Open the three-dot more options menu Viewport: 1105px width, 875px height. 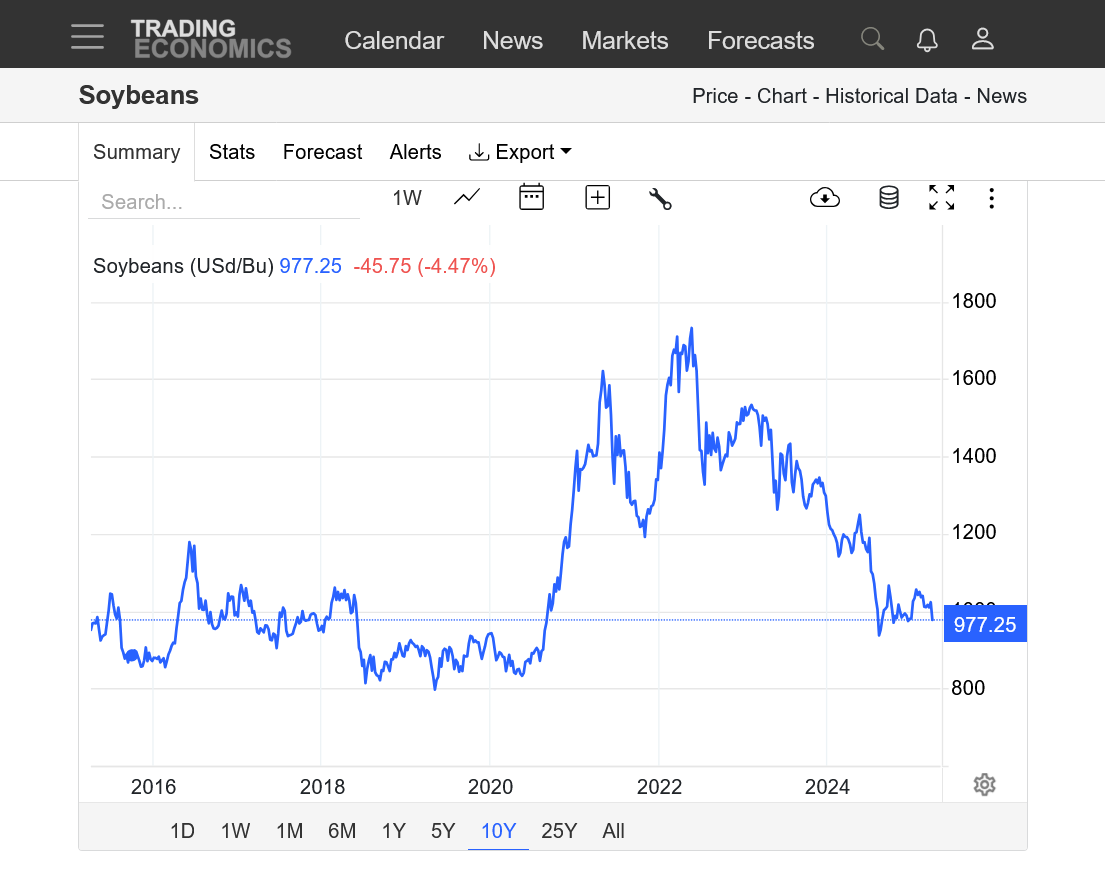(991, 198)
